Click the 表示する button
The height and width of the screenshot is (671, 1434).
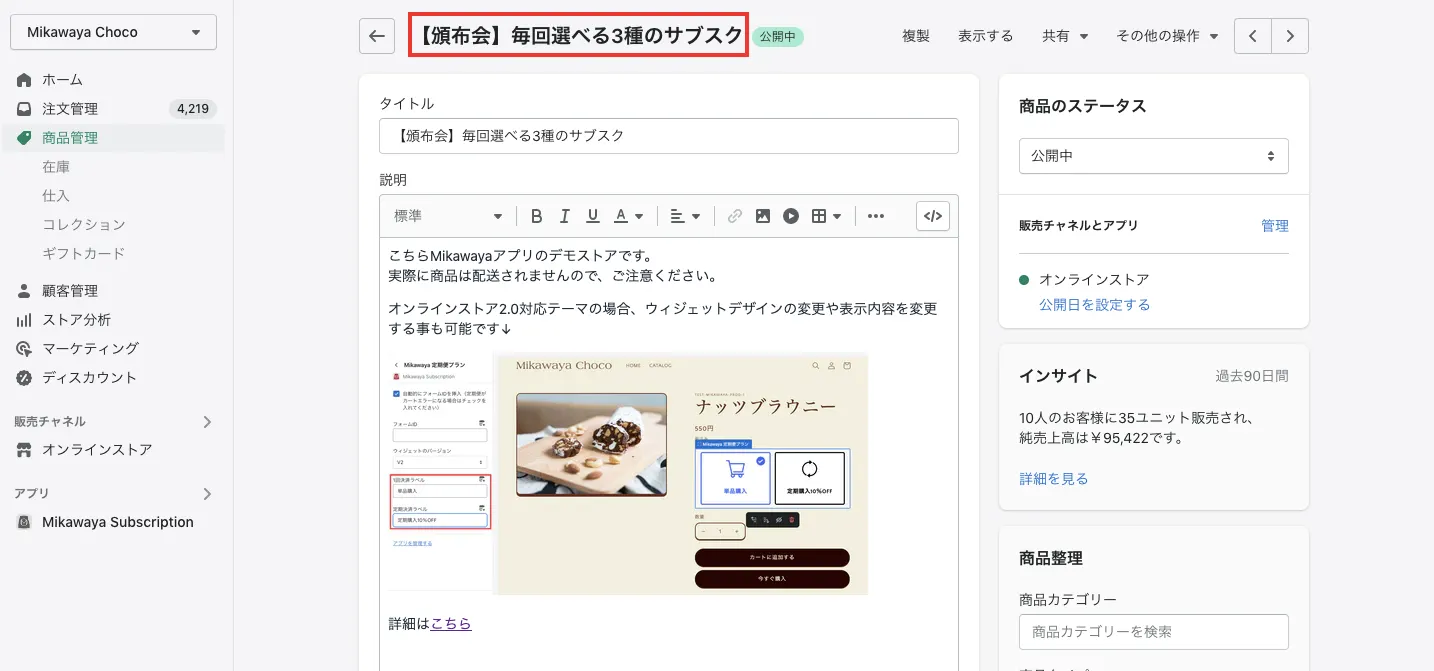[986, 36]
